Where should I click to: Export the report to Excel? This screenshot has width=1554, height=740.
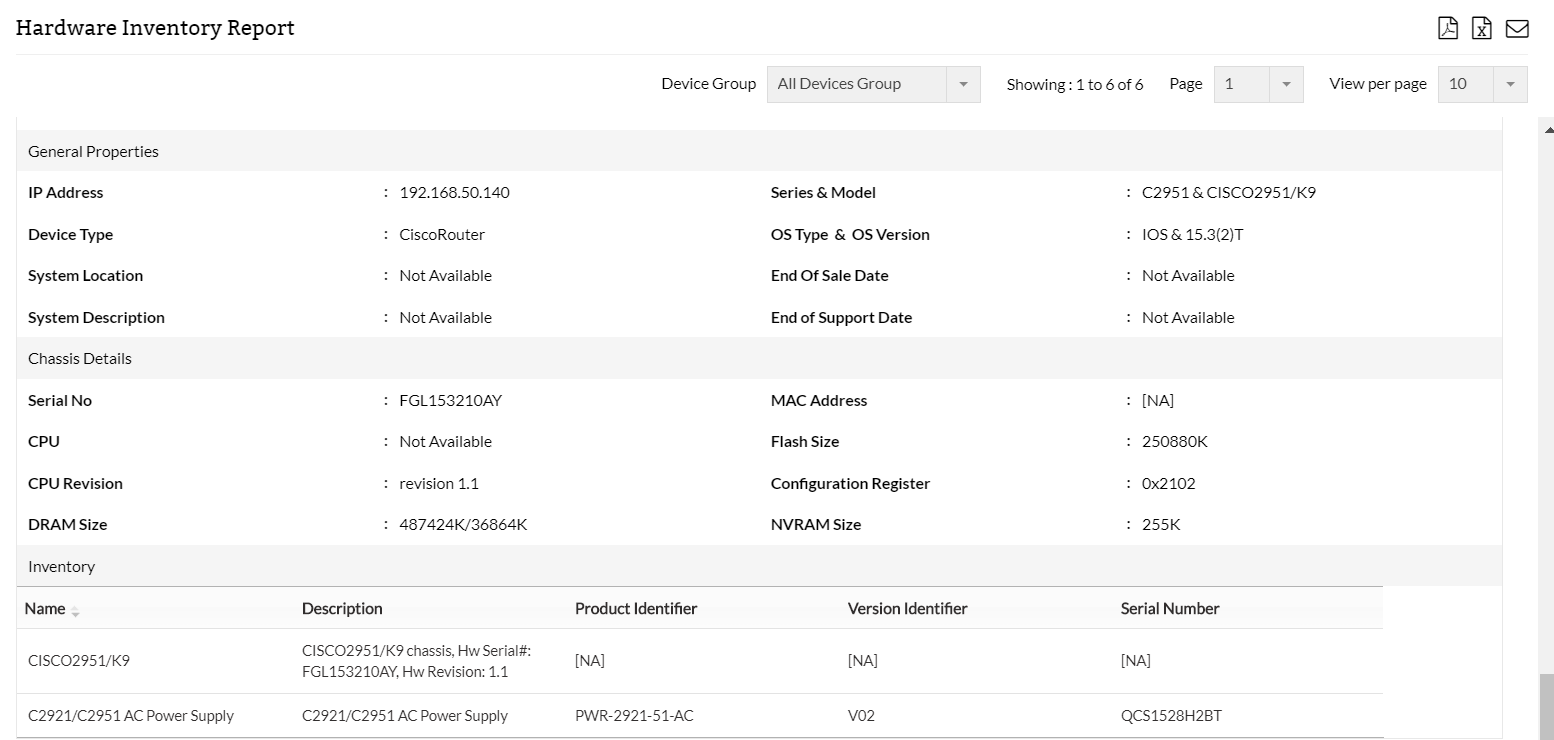click(1482, 28)
